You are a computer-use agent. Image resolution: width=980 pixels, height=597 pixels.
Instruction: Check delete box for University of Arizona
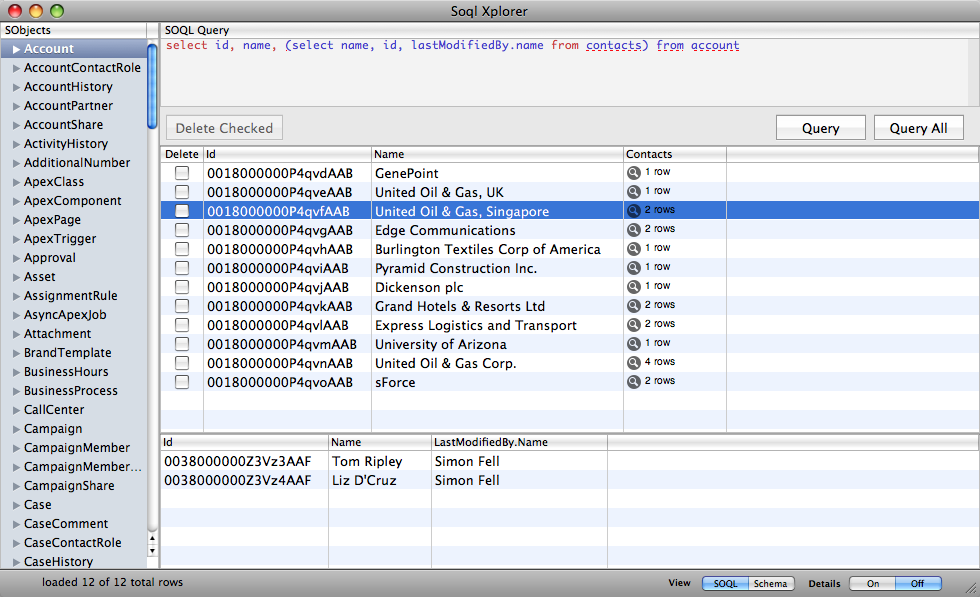182,344
